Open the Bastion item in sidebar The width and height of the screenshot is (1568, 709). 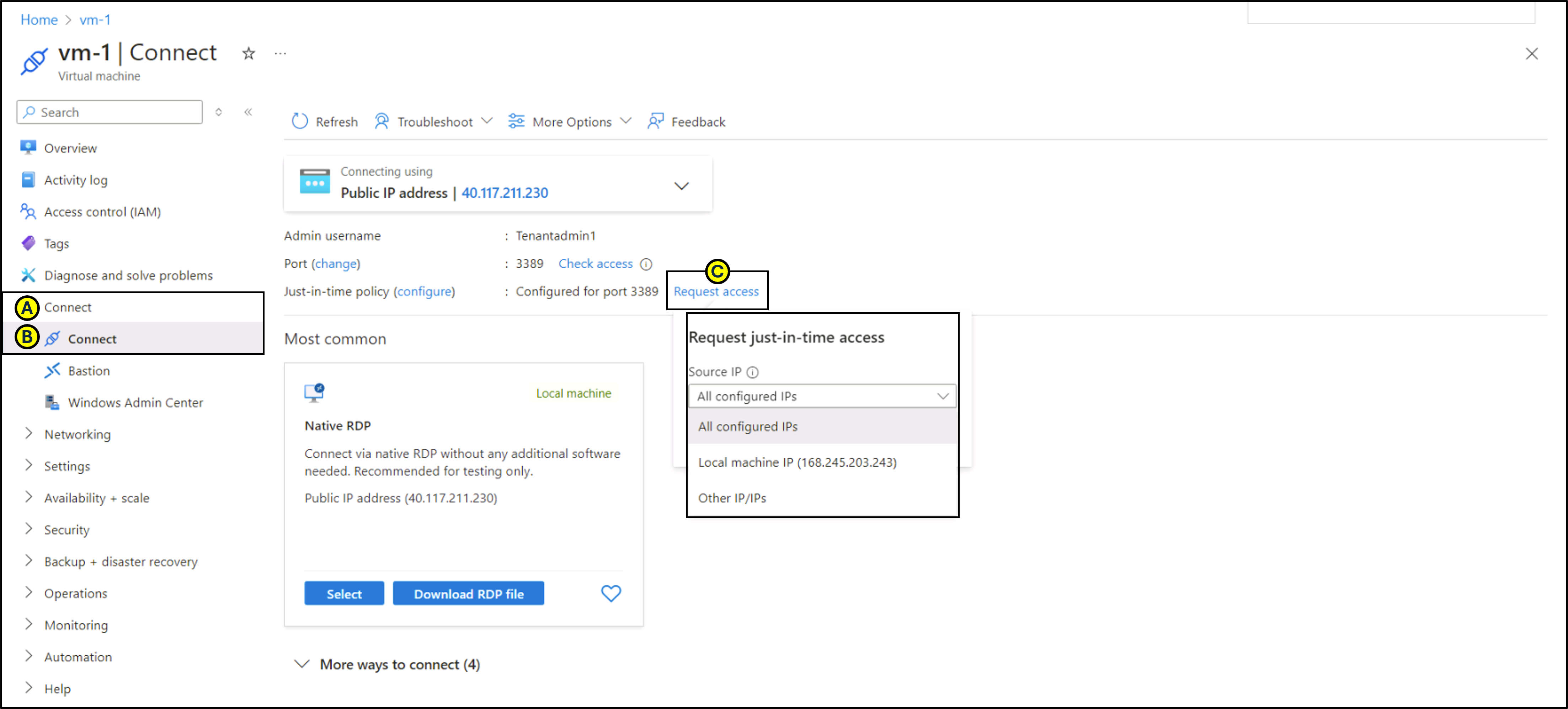[x=89, y=371]
